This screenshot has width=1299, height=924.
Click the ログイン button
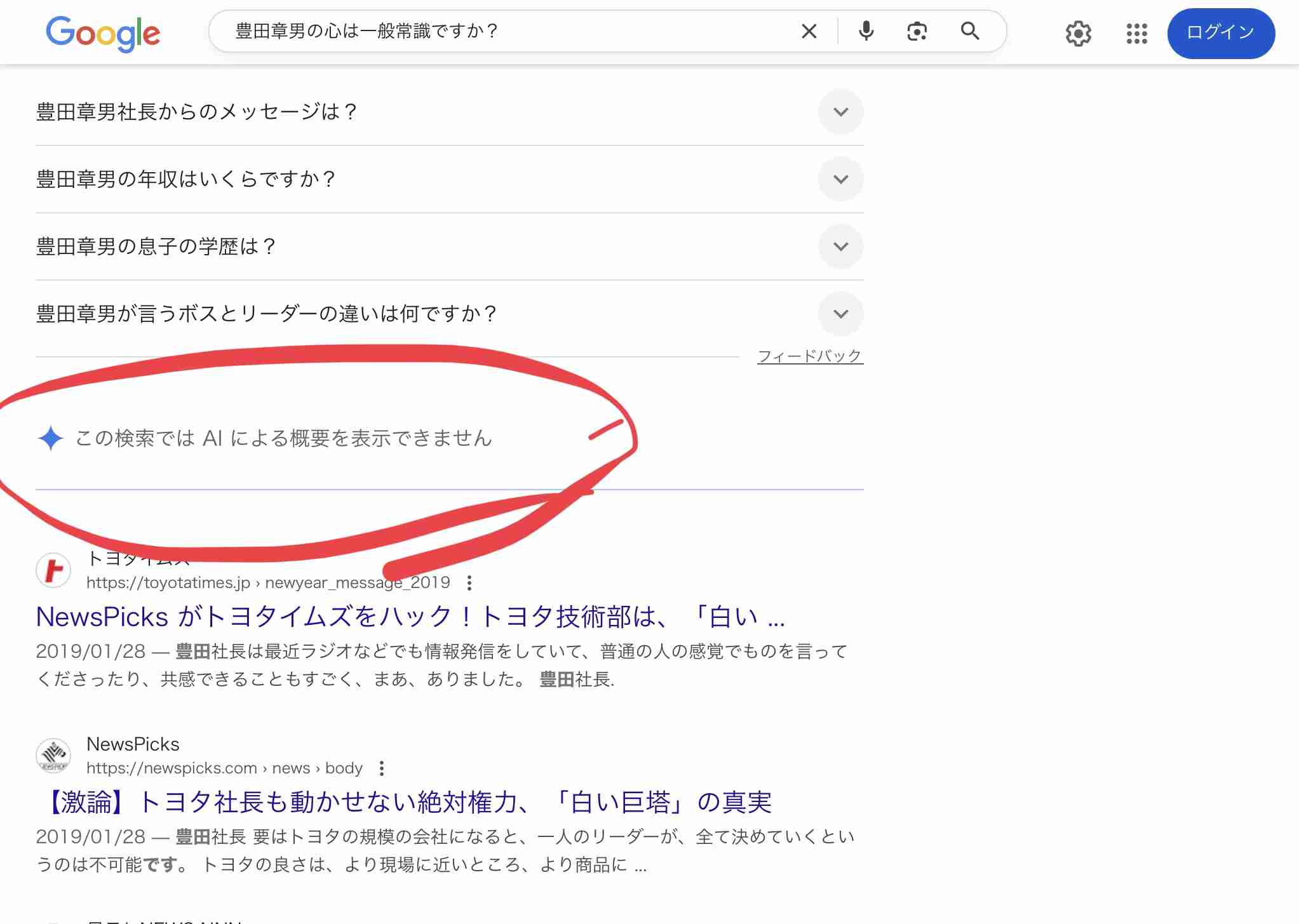pos(1220,33)
